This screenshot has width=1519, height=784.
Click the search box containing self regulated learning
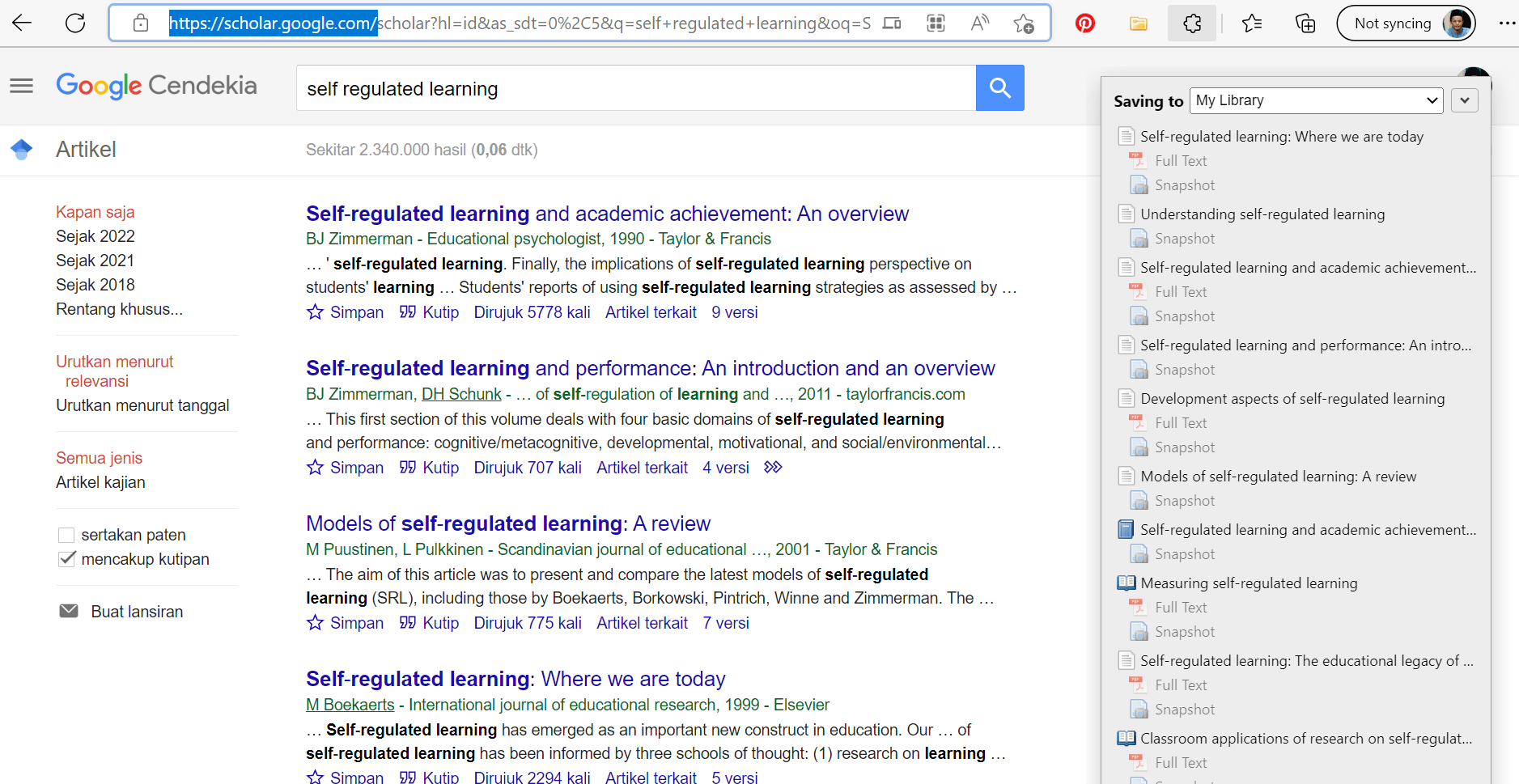(x=636, y=88)
